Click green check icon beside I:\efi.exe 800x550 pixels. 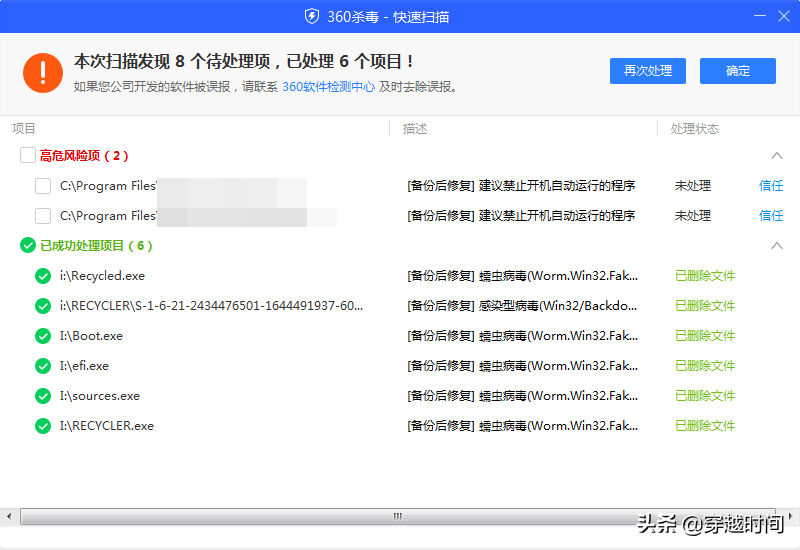[43, 366]
